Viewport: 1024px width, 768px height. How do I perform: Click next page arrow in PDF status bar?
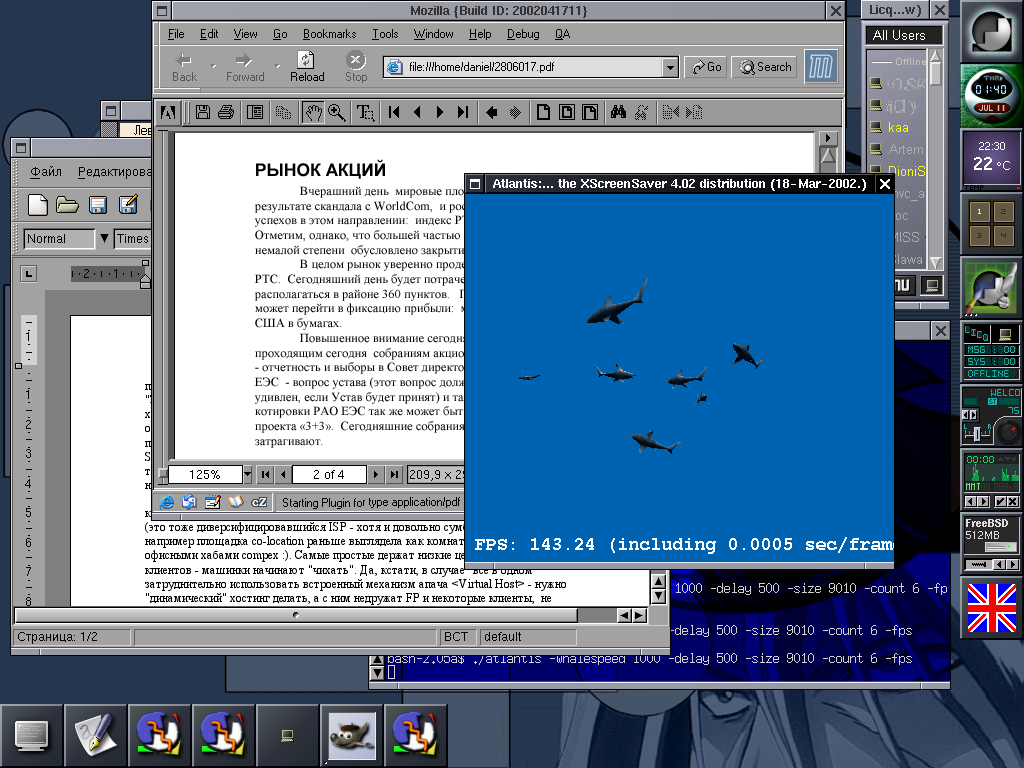tap(376, 474)
